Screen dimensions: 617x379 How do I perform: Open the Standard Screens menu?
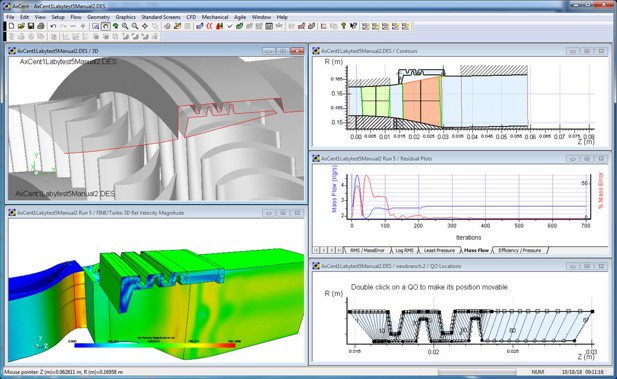161,17
